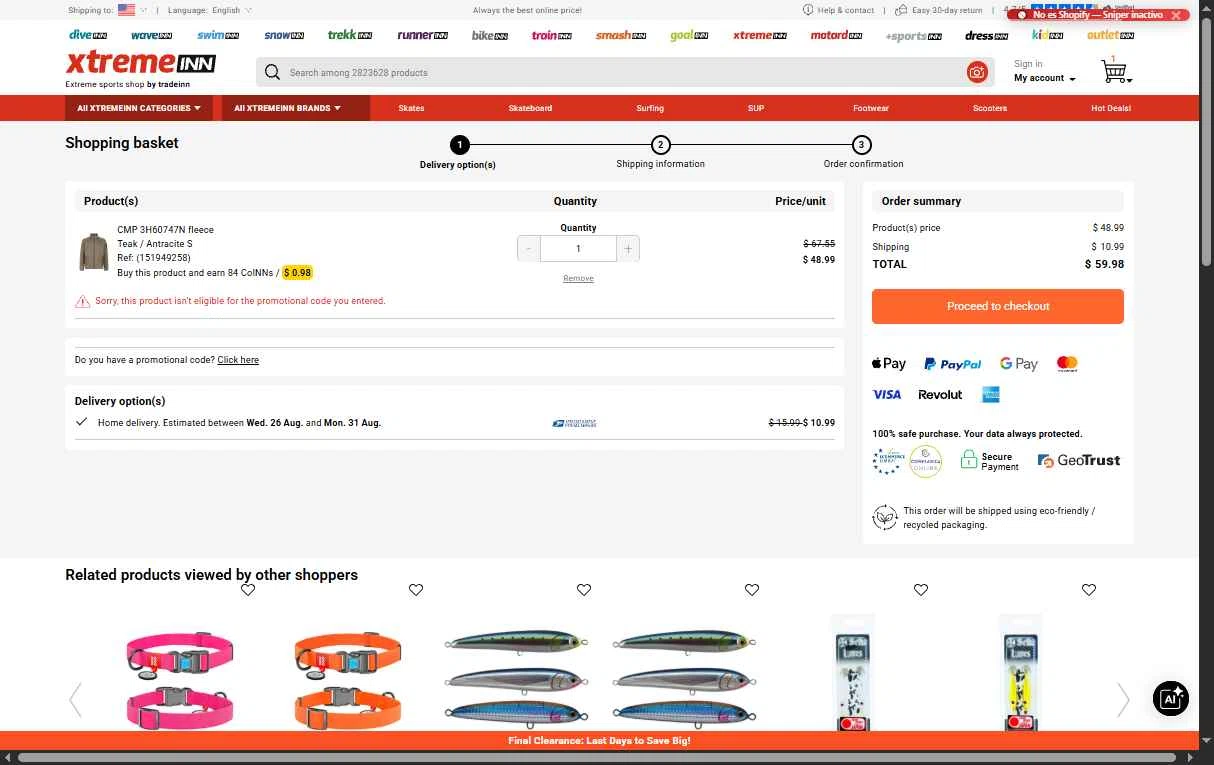Viewport: 1214px width, 765px height.
Task: Click the product search field
Action: pyautogui.click(x=625, y=72)
